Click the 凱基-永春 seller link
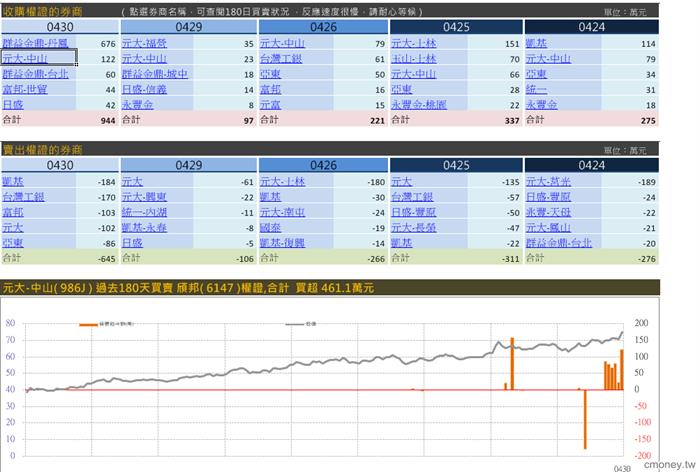Viewport: 700px width, 472px height. point(144,227)
